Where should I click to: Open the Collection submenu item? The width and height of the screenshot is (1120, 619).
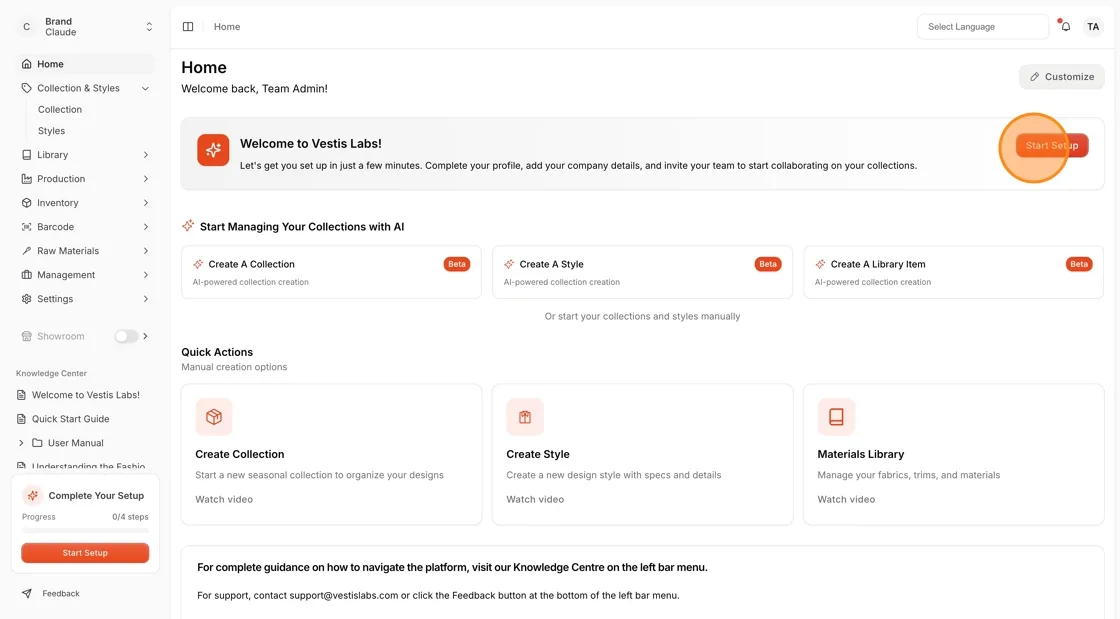(60, 110)
